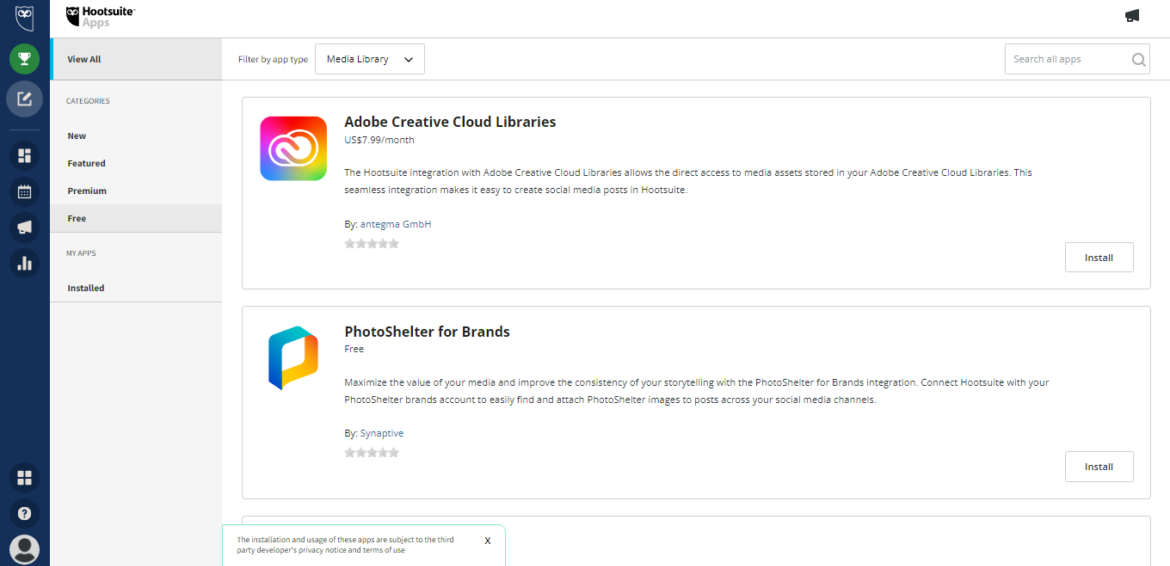
Task: Click the search magnifier icon
Action: (1138, 60)
